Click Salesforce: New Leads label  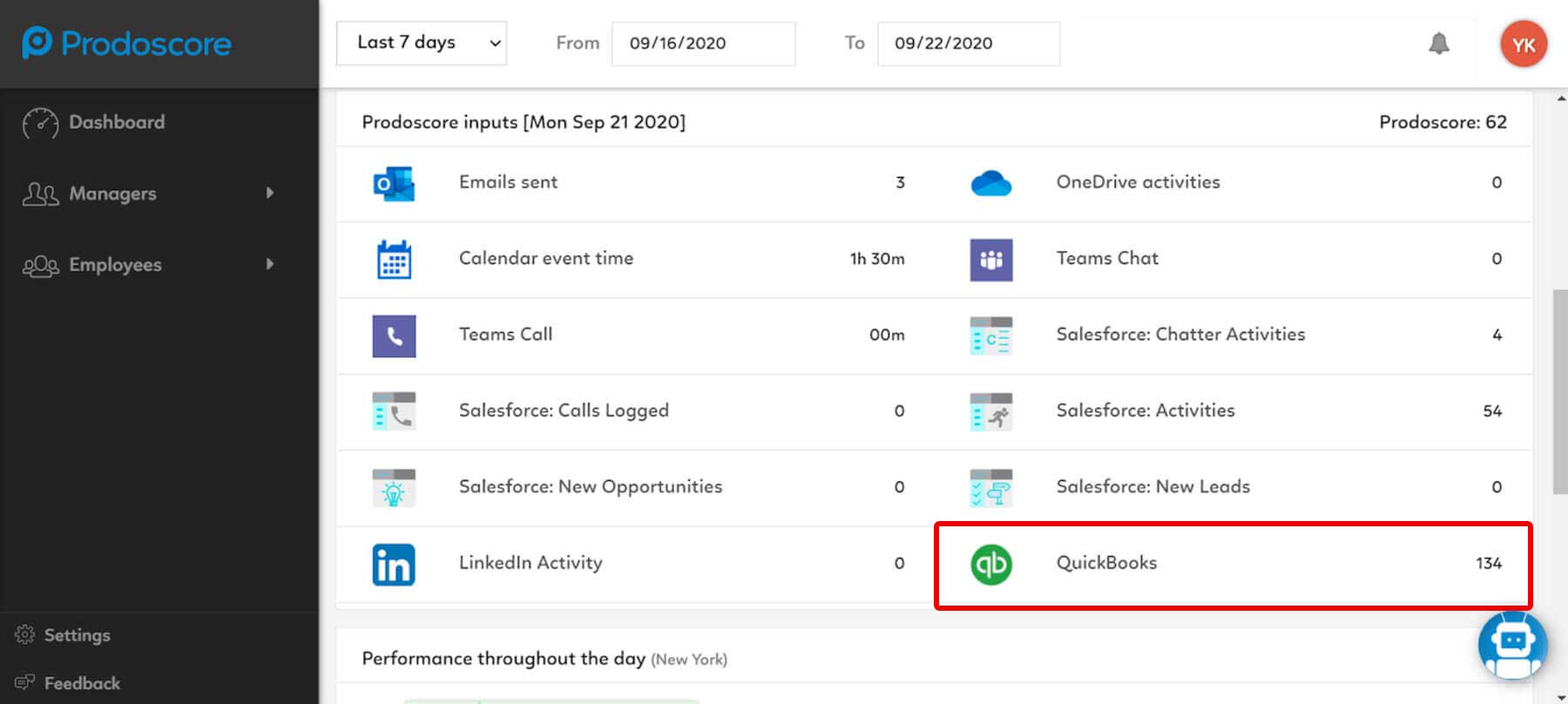[1152, 486]
